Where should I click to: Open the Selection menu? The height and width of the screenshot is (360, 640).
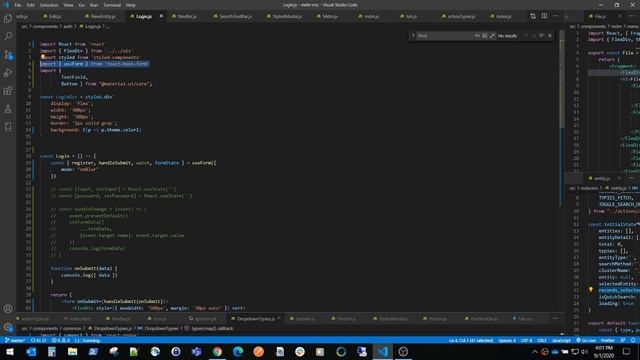[49, 5]
